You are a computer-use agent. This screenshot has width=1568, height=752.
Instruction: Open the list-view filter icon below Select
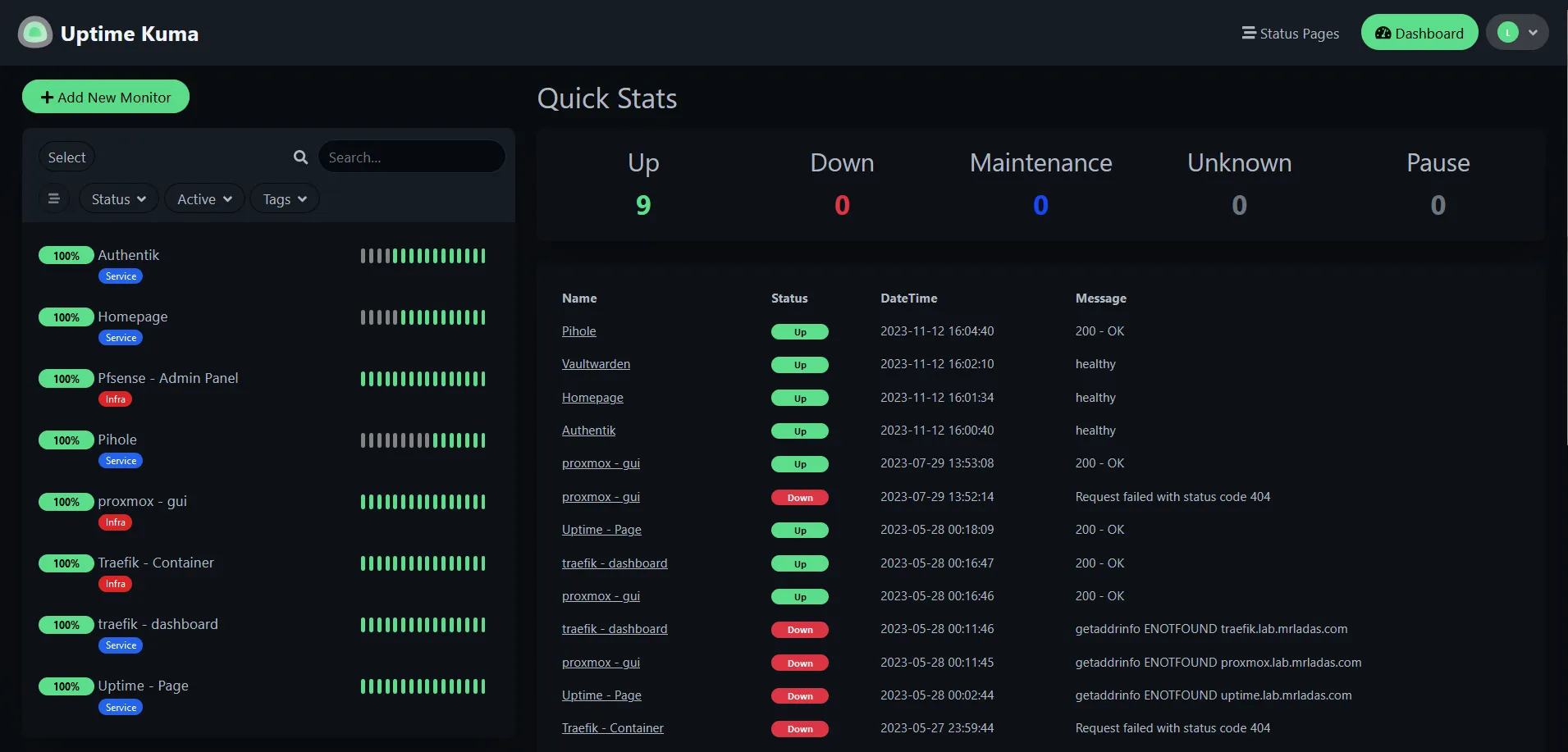(x=54, y=198)
